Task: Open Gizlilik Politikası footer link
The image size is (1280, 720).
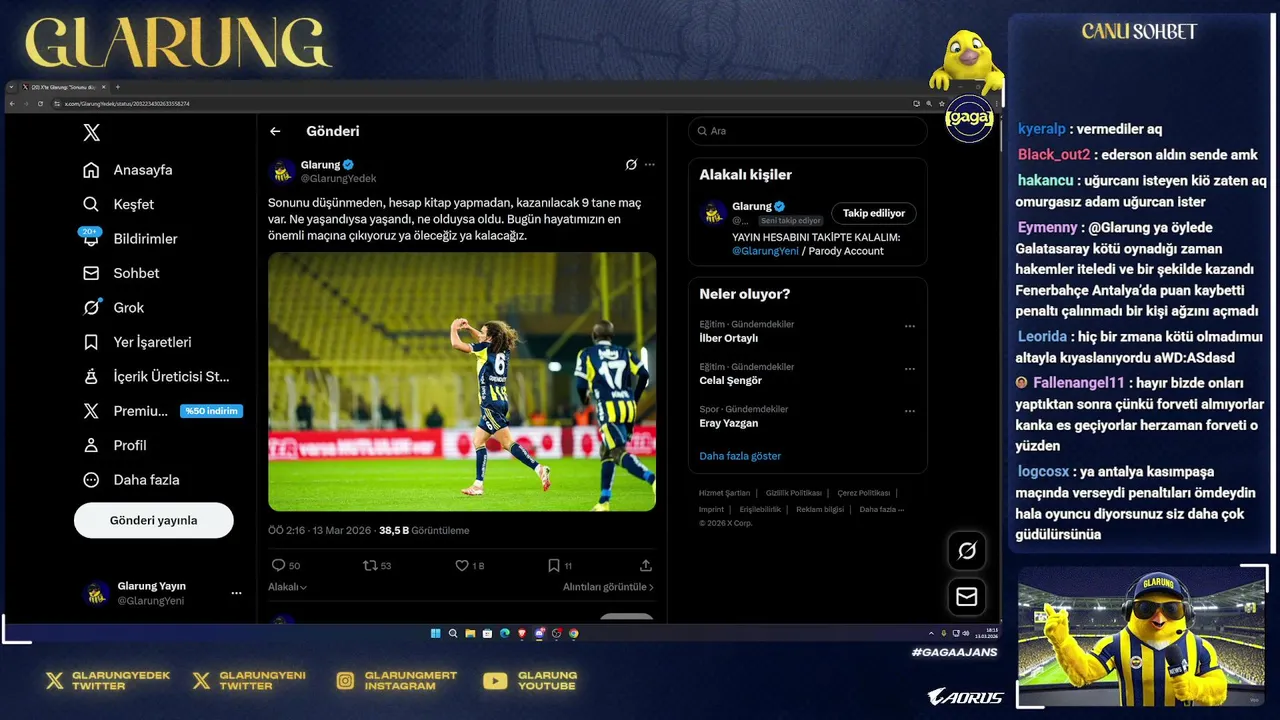Action: (794, 493)
